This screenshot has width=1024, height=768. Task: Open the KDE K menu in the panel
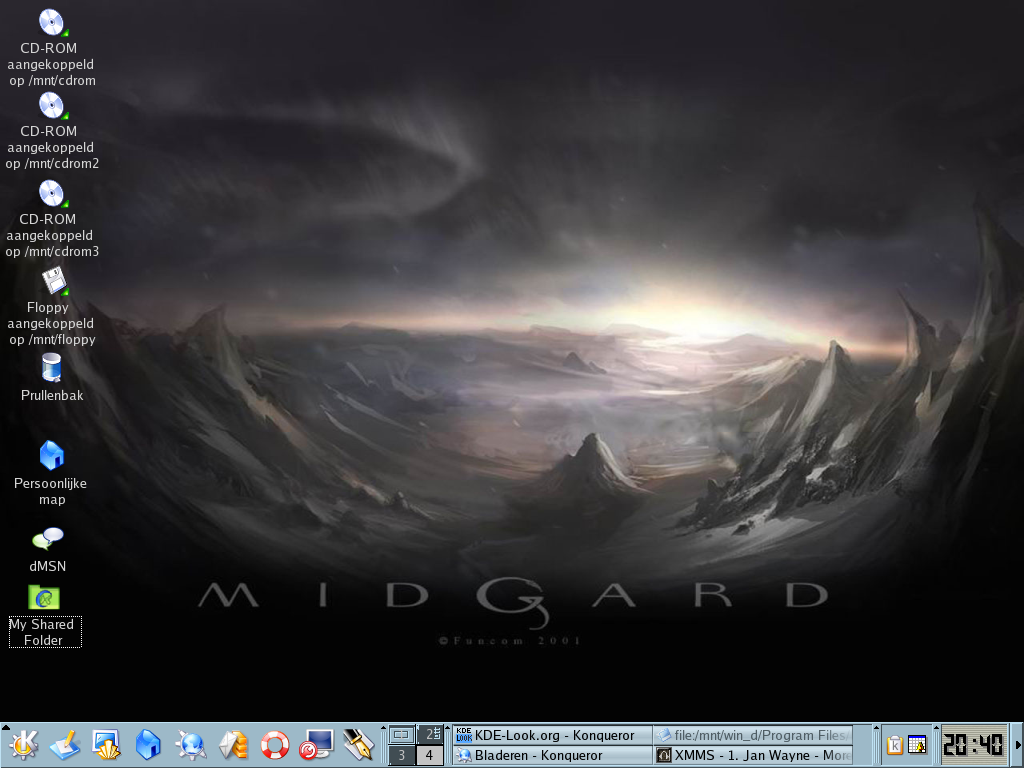pyautogui.click(x=24, y=745)
